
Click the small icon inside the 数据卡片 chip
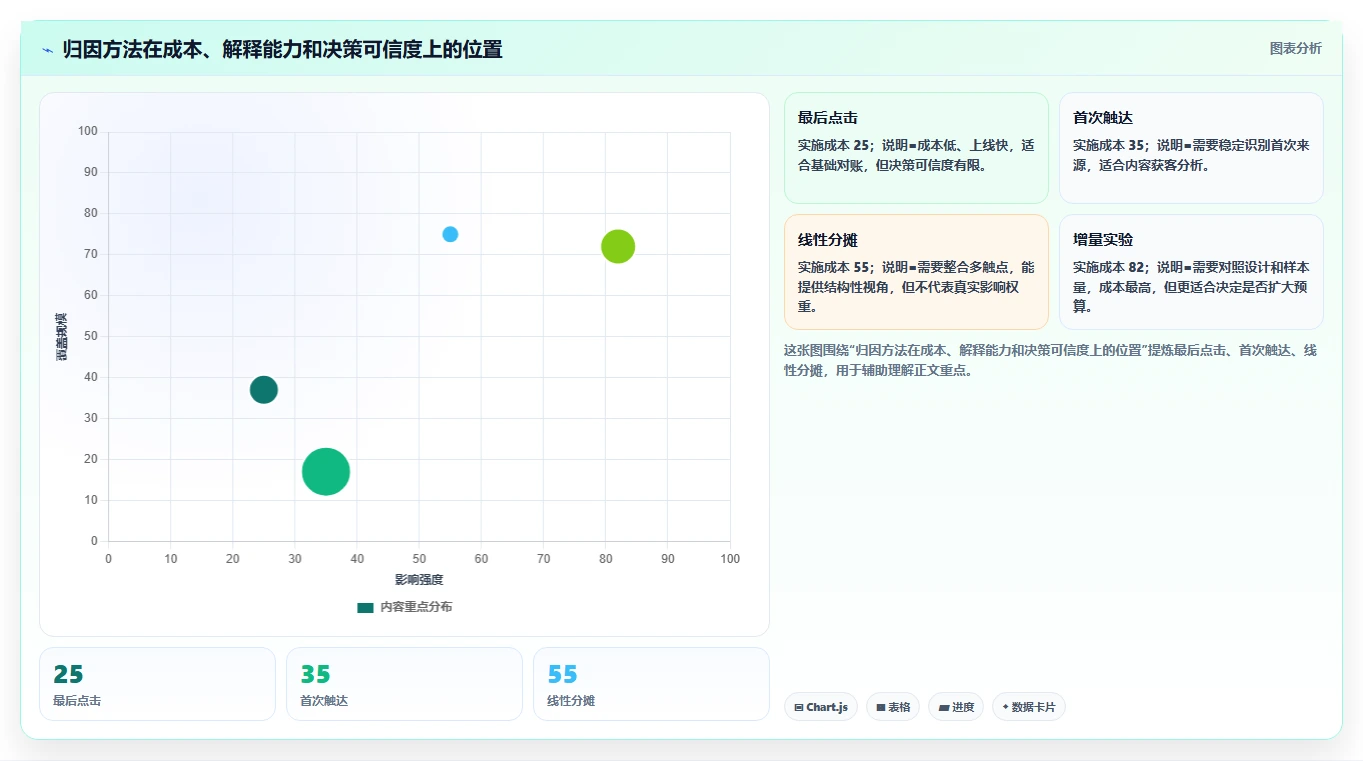(1006, 707)
